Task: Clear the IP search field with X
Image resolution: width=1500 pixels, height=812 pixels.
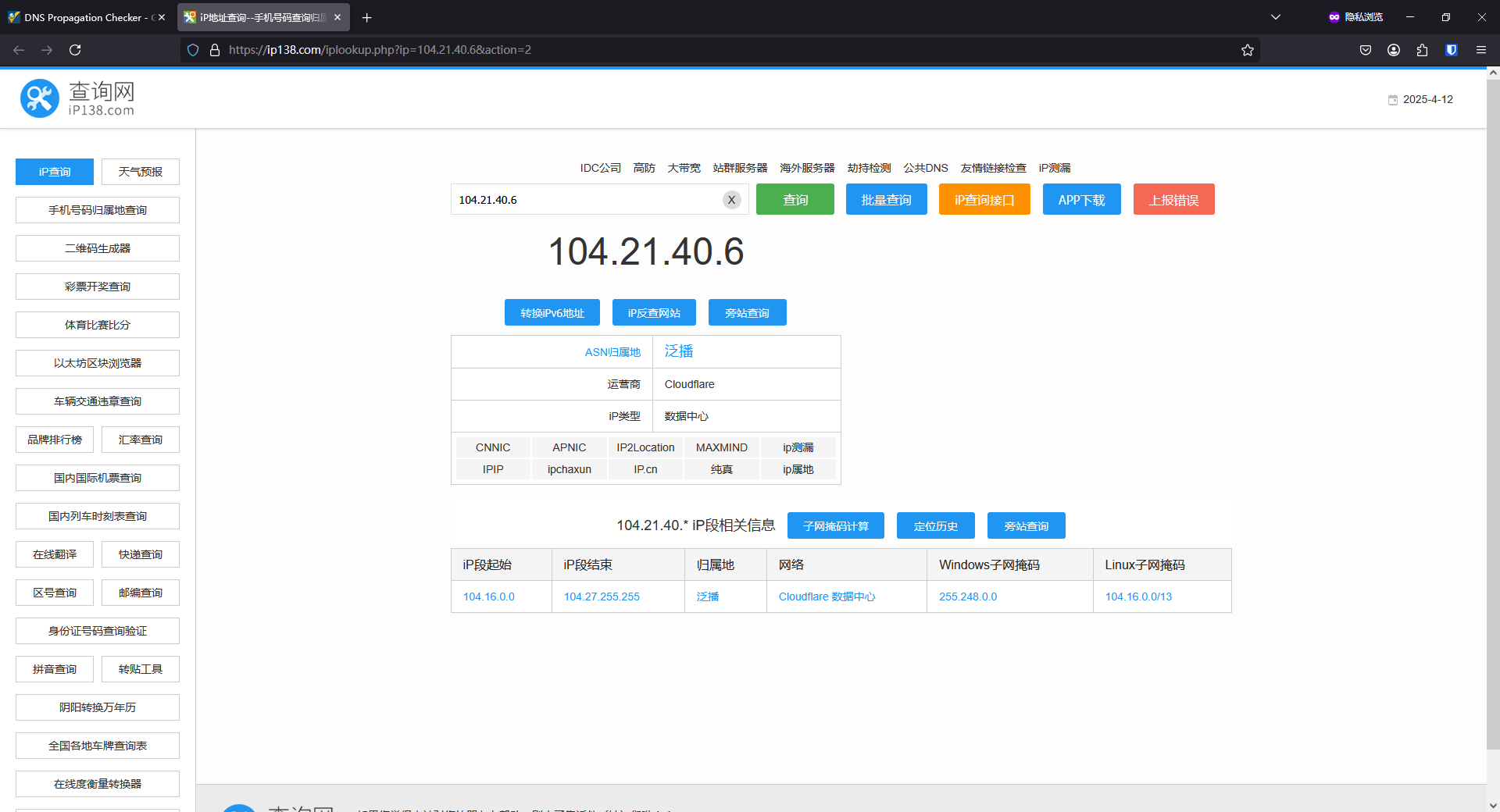Action: pyautogui.click(x=731, y=200)
